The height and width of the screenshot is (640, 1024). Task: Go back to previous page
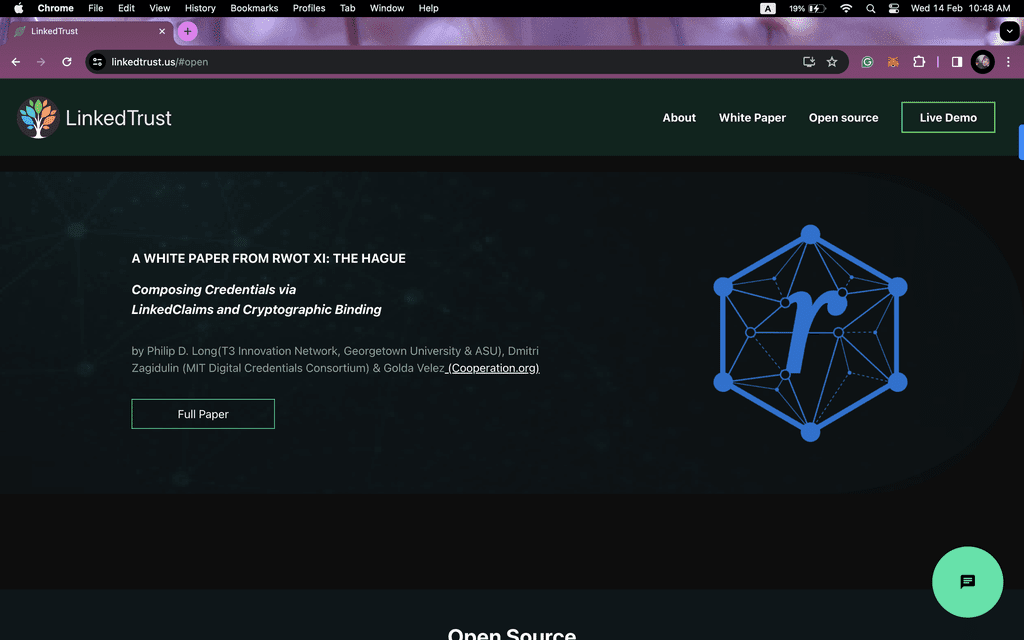[16, 62]
